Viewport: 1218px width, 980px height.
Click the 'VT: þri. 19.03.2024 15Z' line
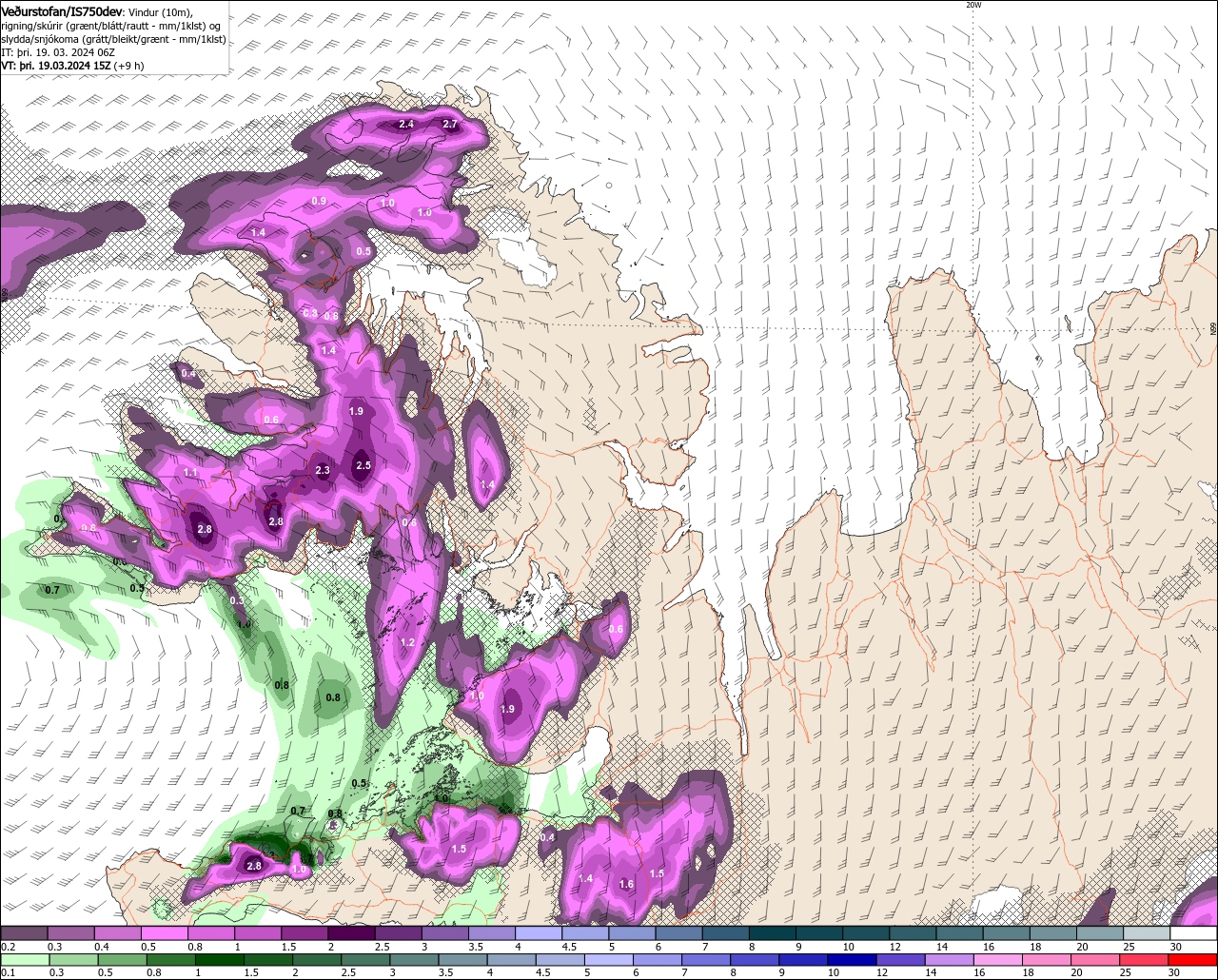(57, 66)
